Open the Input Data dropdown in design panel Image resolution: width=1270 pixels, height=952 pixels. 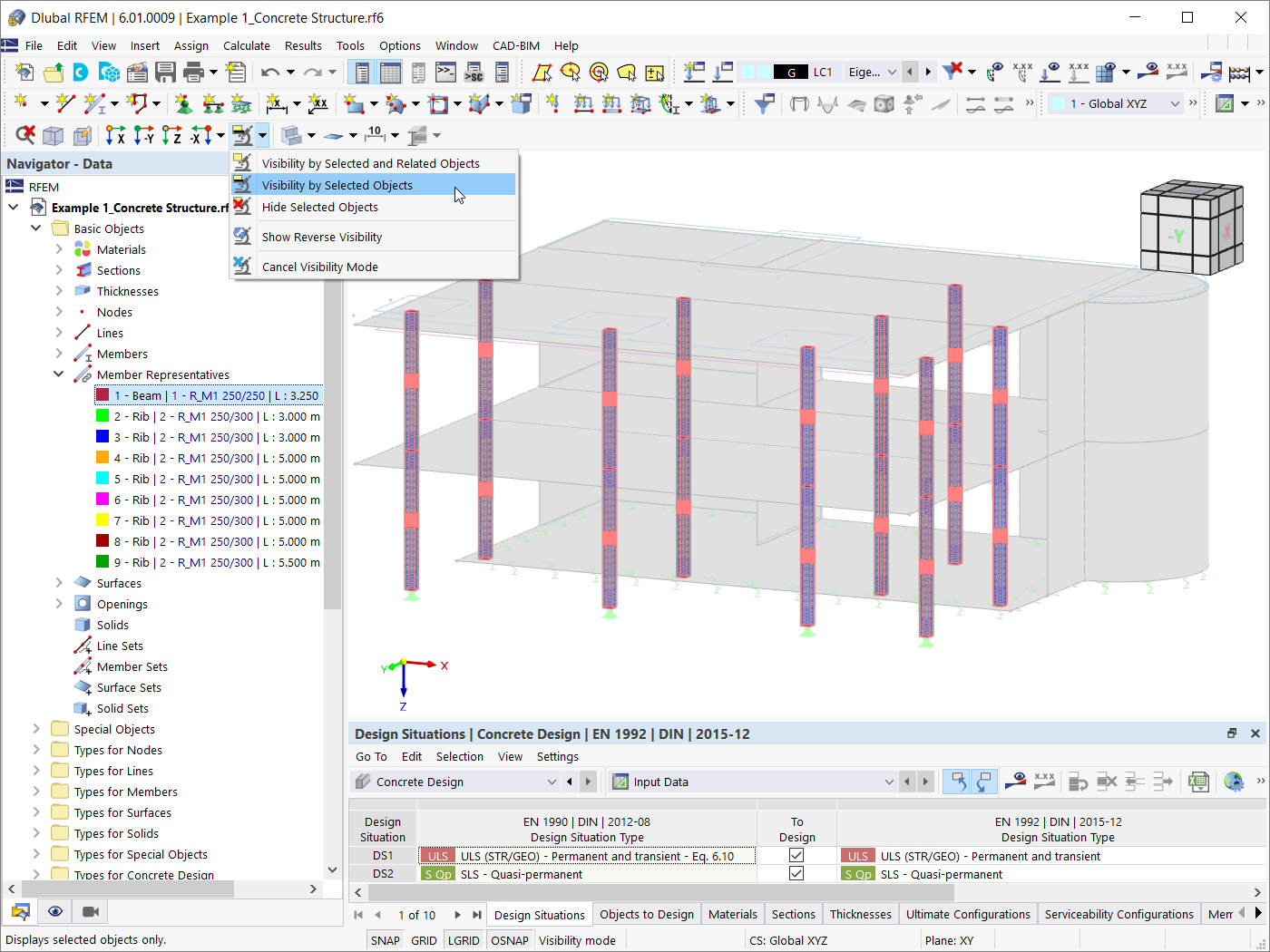click(x=887, y=781)
